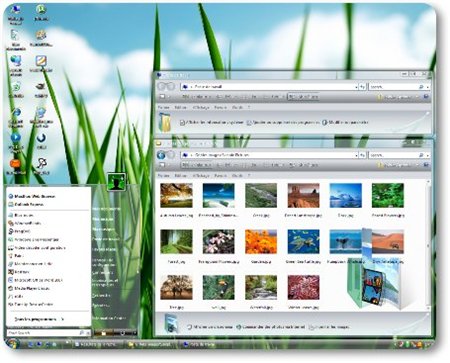Image resolution: width=450 pixels, height=363 pixels.
Task: Click the lock button in the Start menu
Action: point(122,333)
